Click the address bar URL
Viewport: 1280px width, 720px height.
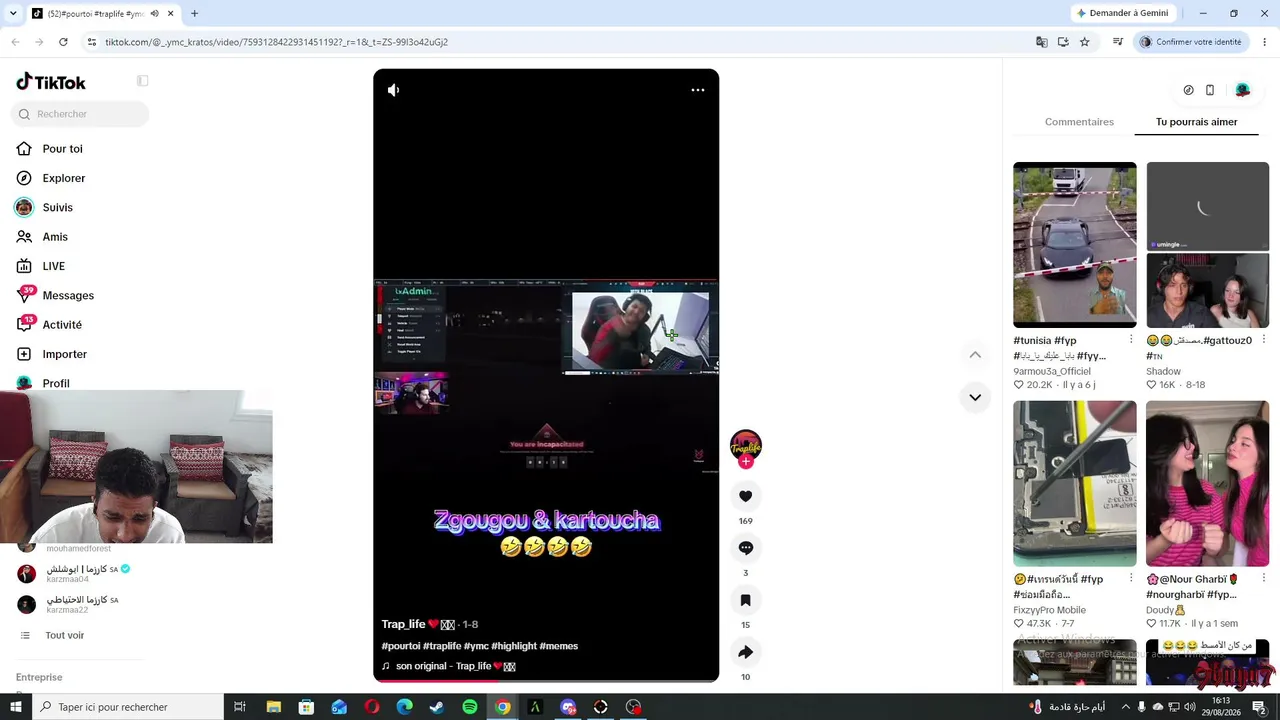click(x=276, y=42)
